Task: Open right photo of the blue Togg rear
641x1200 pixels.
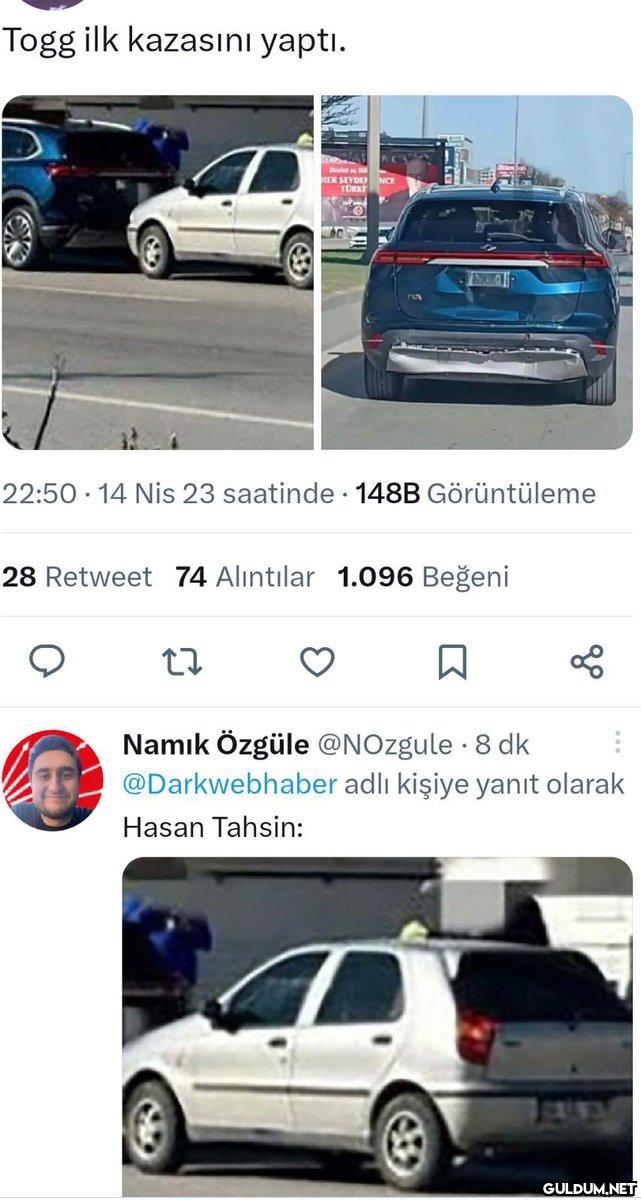Action: (476, 273)
